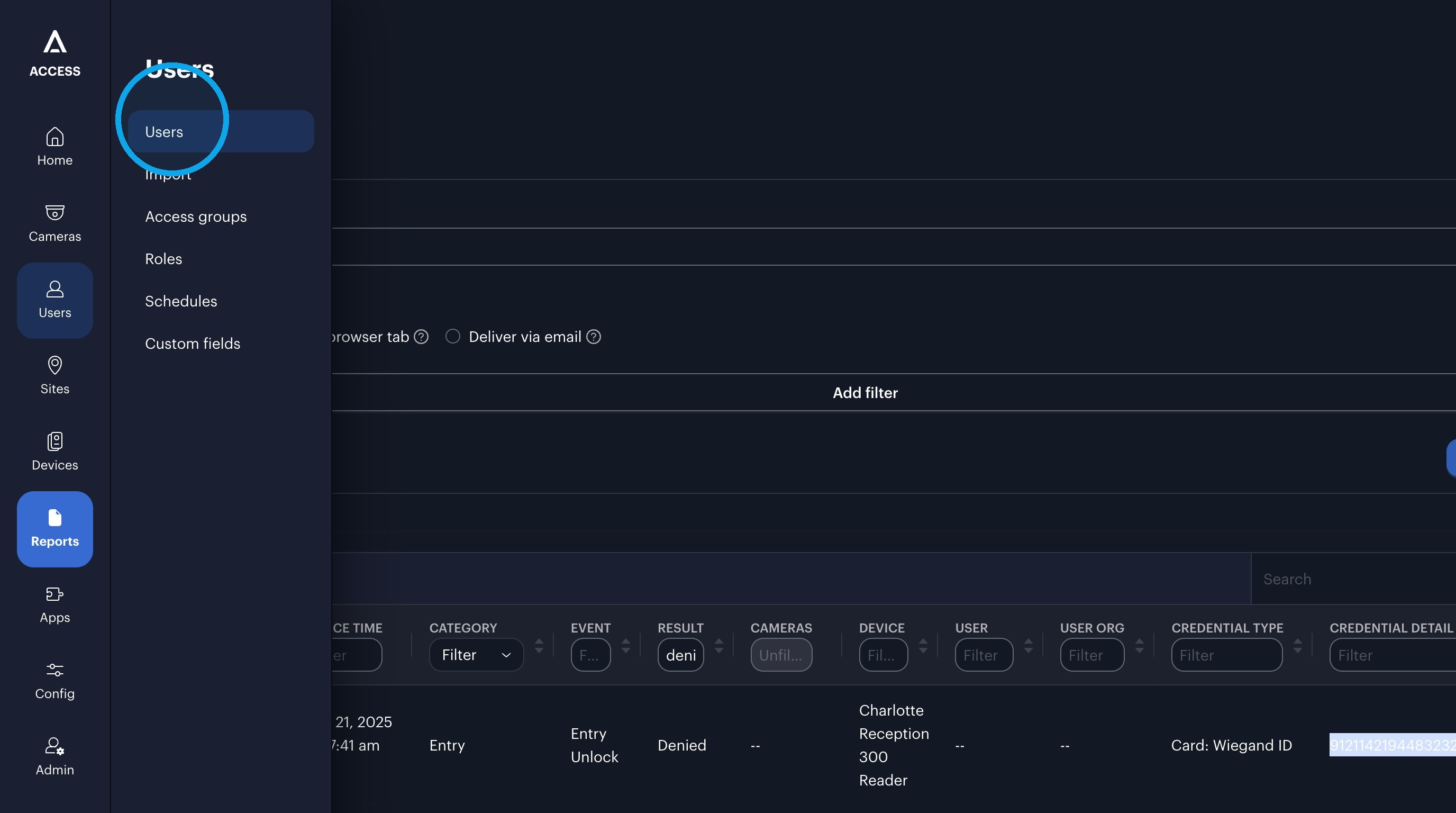Open the Apps section

(55, 604)
